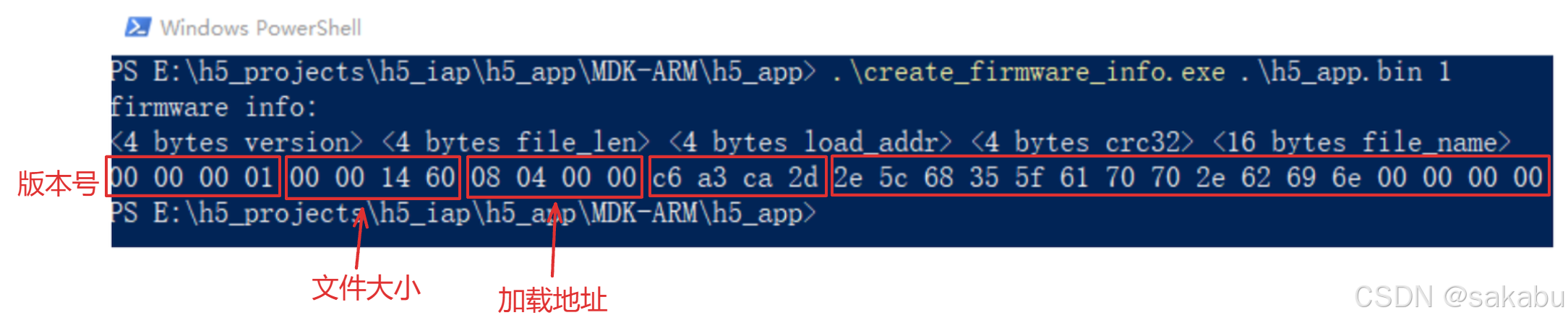The height and width of the screenshot is (323, 1568).
Task: Click the '<4 bytes load_addr>' header
Action: point(810,142)
